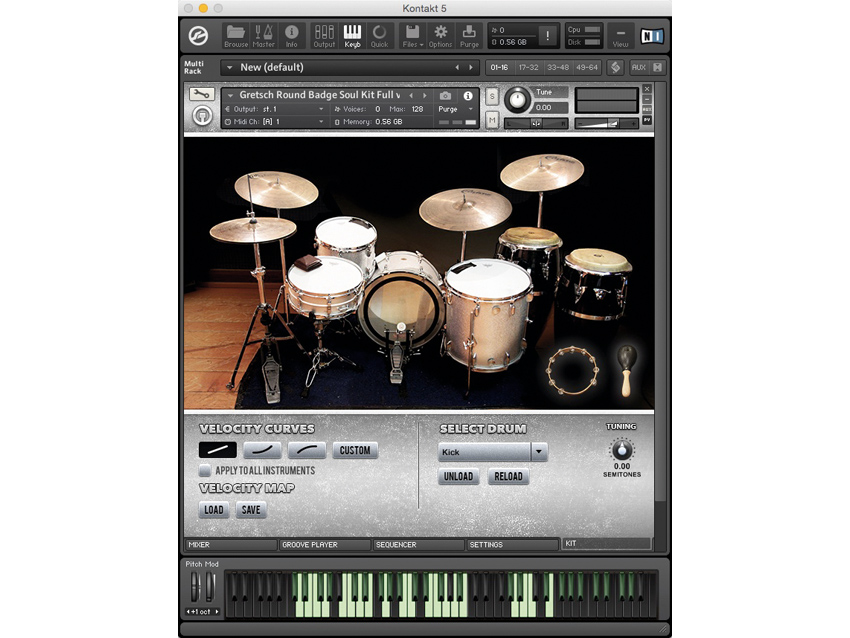Minimize rack headers icon next to AUX
Screen dimensions: 850x638
tap(657, 67)
